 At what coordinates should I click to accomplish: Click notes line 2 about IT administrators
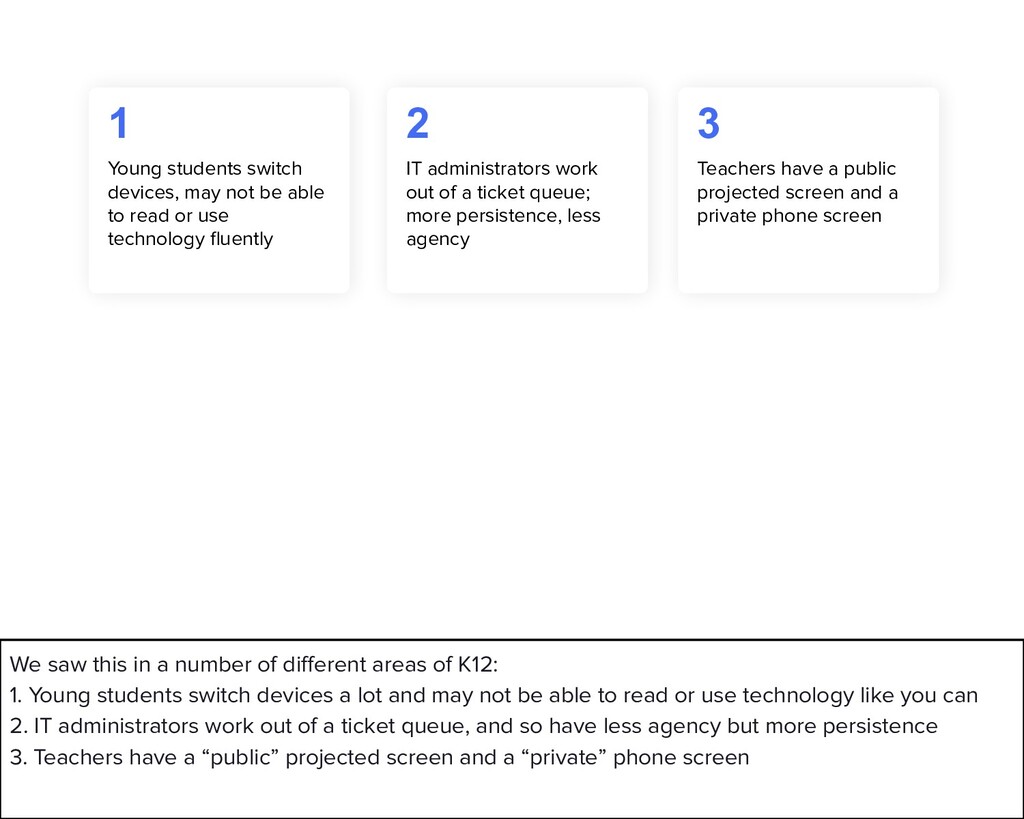pyautogui.click(x=473, y=726)
